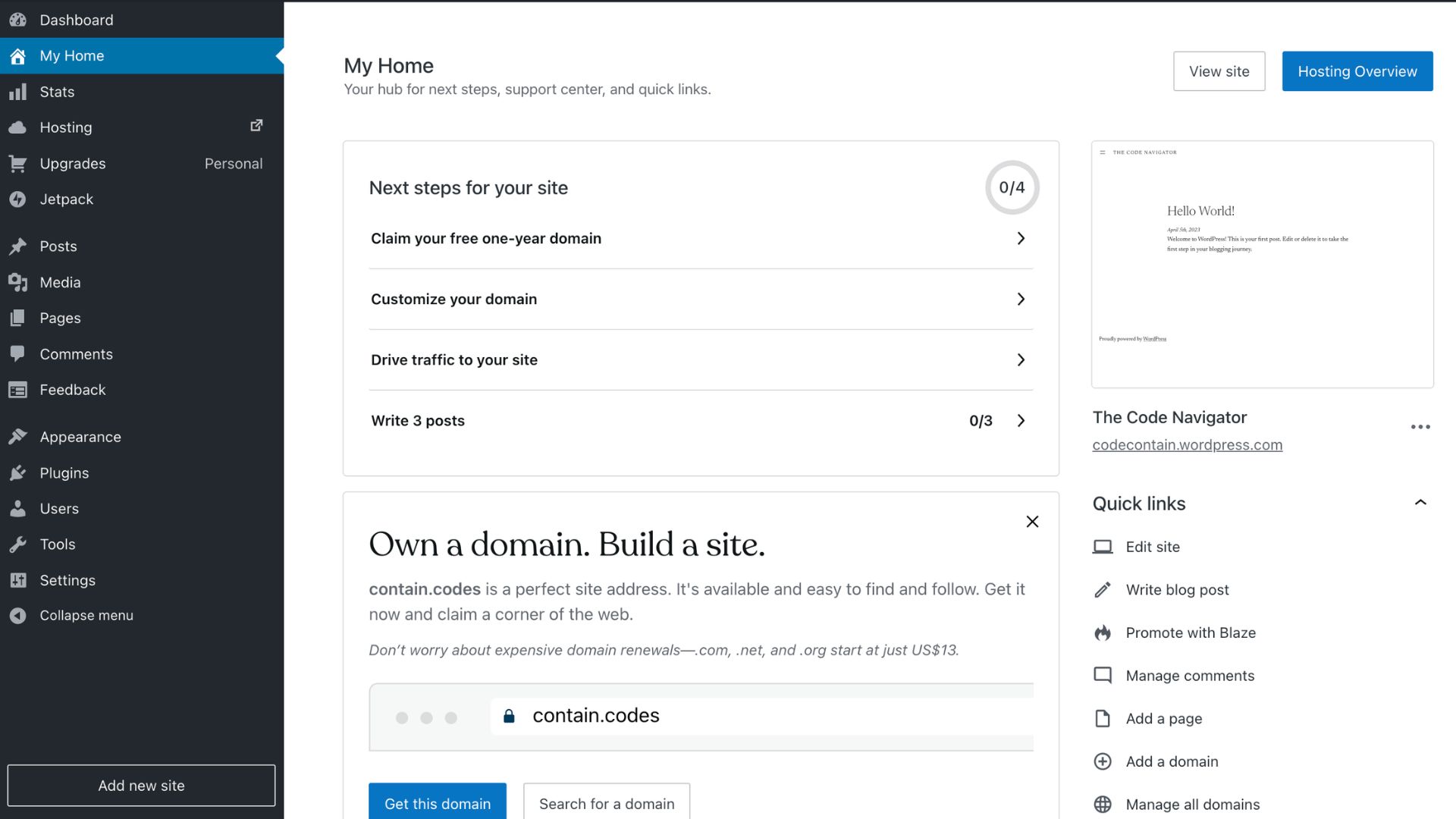Click The Code Navigator site title

pyautogui.click(x=1169, y=417)
